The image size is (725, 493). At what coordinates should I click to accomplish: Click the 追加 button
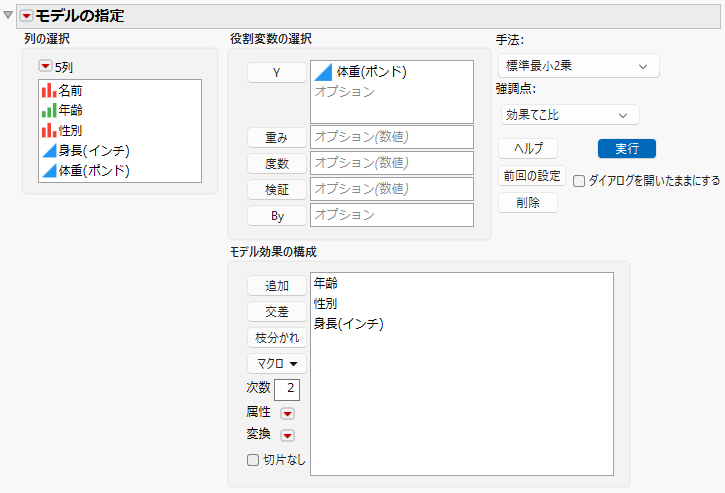[x=276, y=285]
